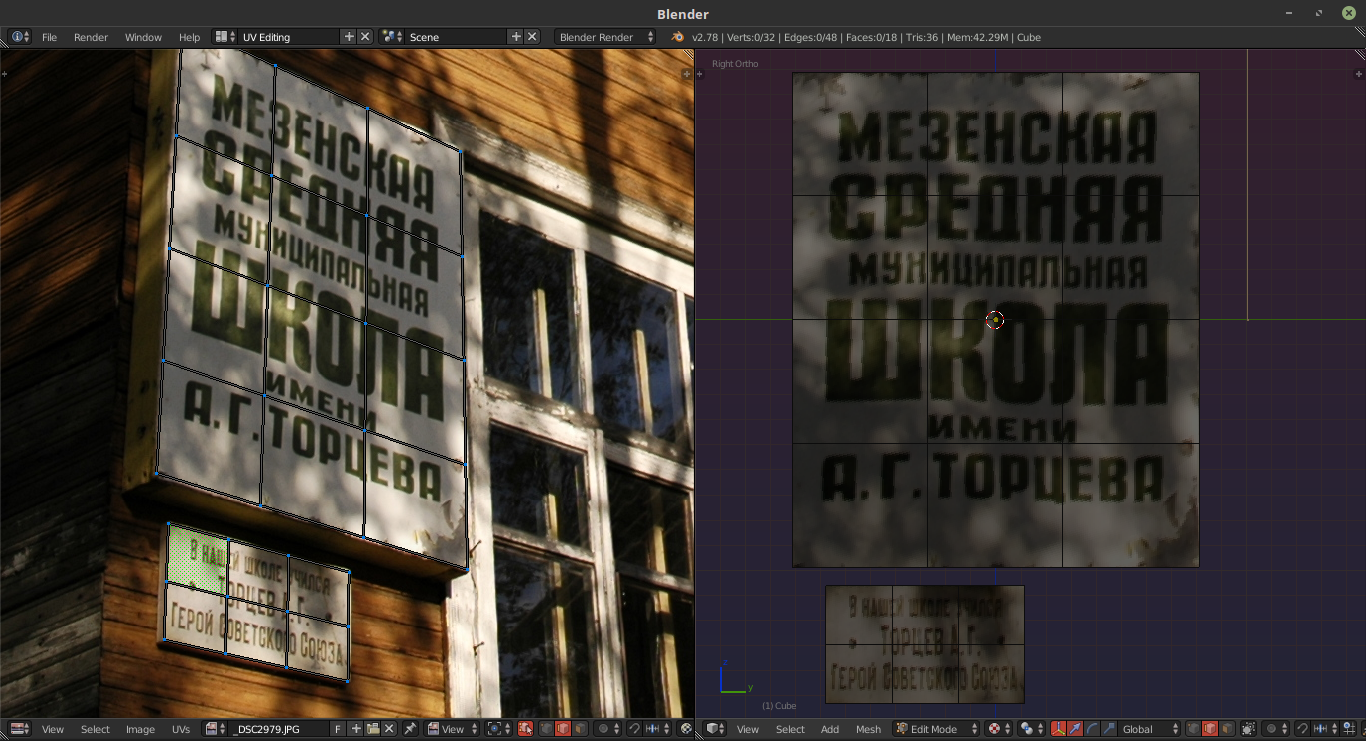
Task: Select UV edge selection mode
Action: point(564,729)
